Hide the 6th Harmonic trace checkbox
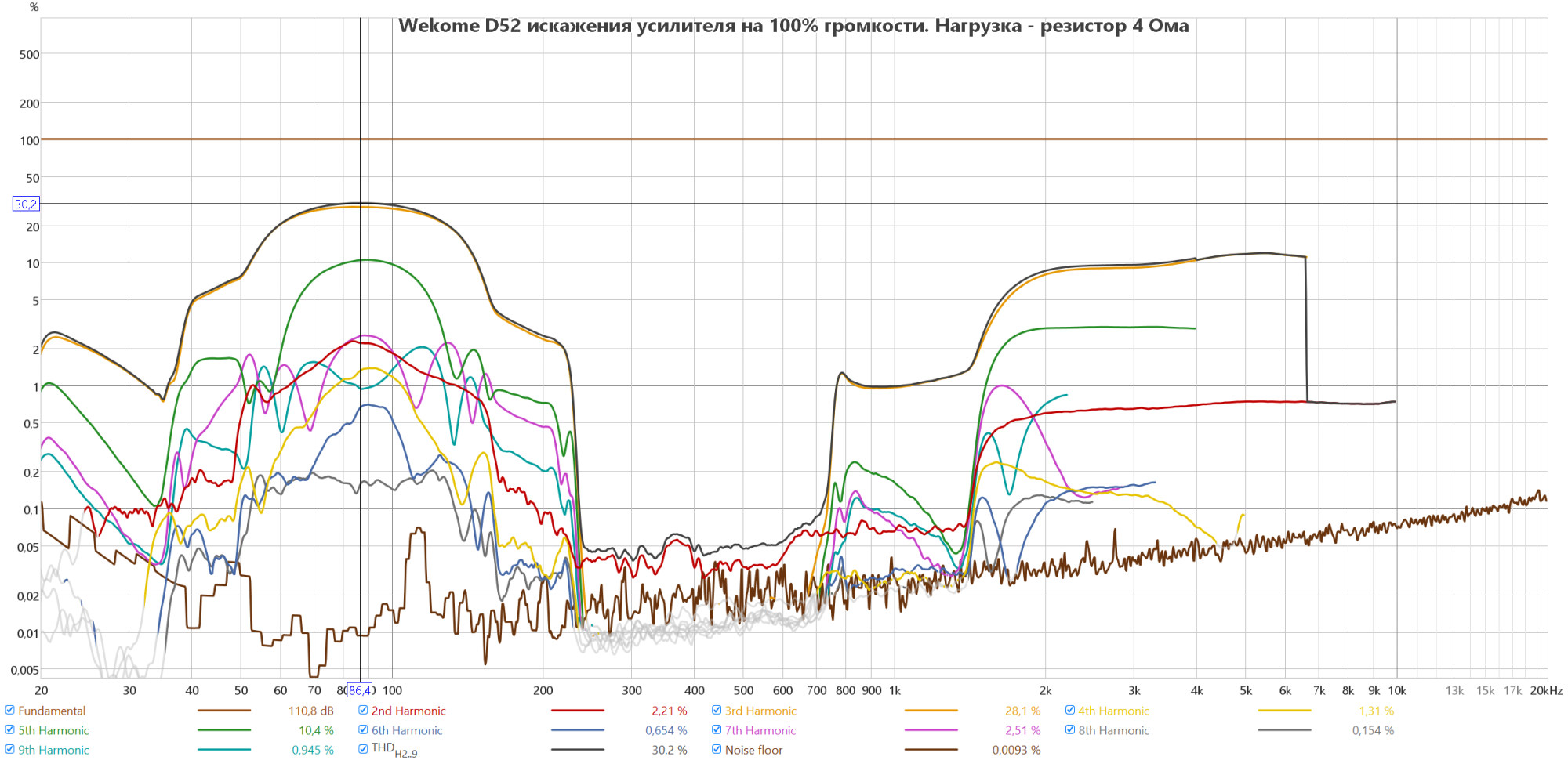Viewport: 1568px width, 760px height. [x=364, y=729]
